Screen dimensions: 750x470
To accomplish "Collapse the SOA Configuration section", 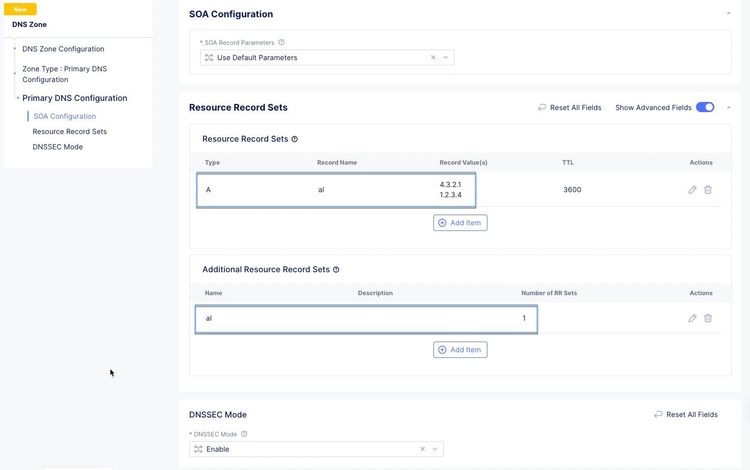I will pos(728,14).
